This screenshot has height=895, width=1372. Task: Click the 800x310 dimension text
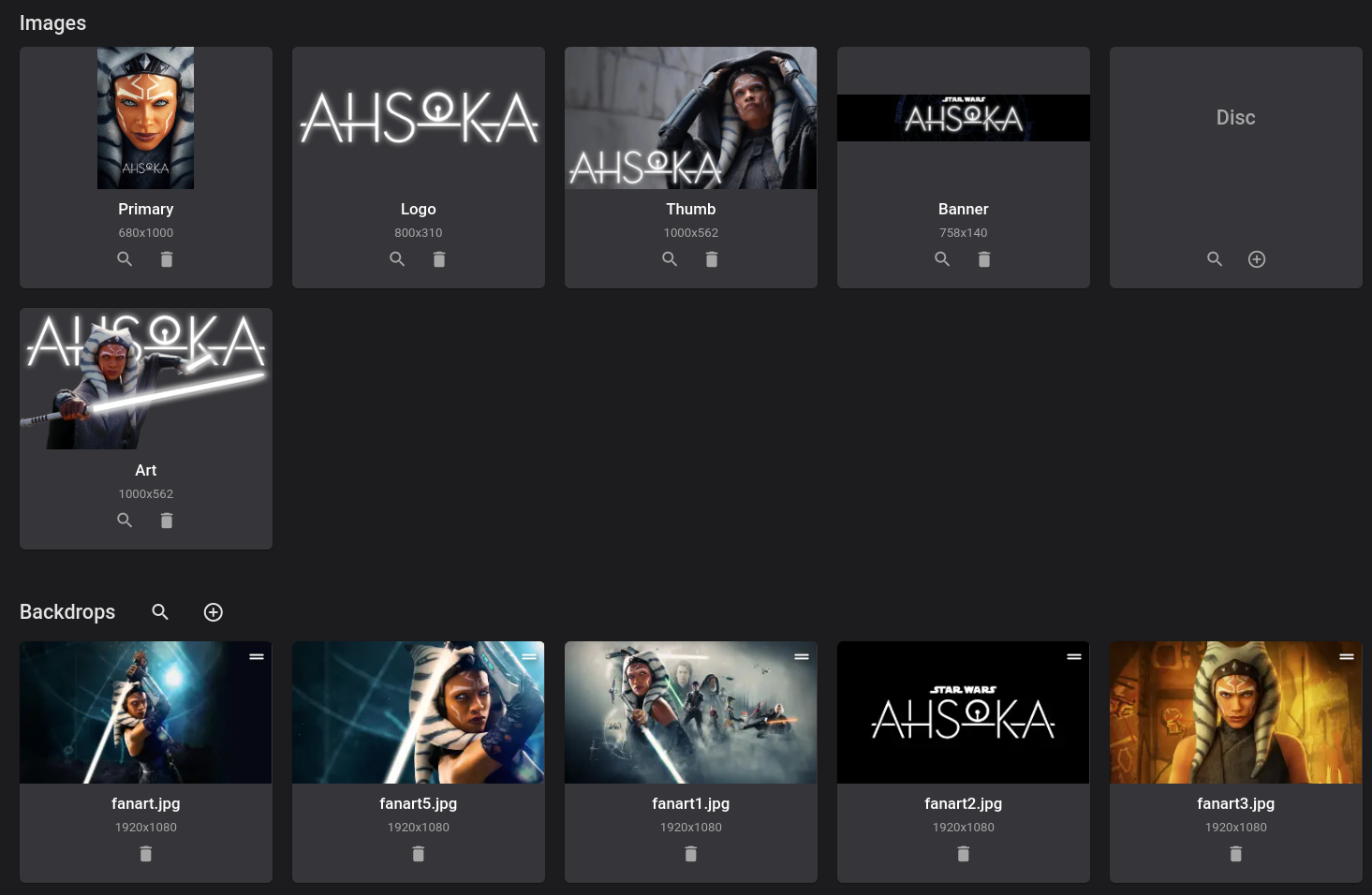click(x=419, y=233)
